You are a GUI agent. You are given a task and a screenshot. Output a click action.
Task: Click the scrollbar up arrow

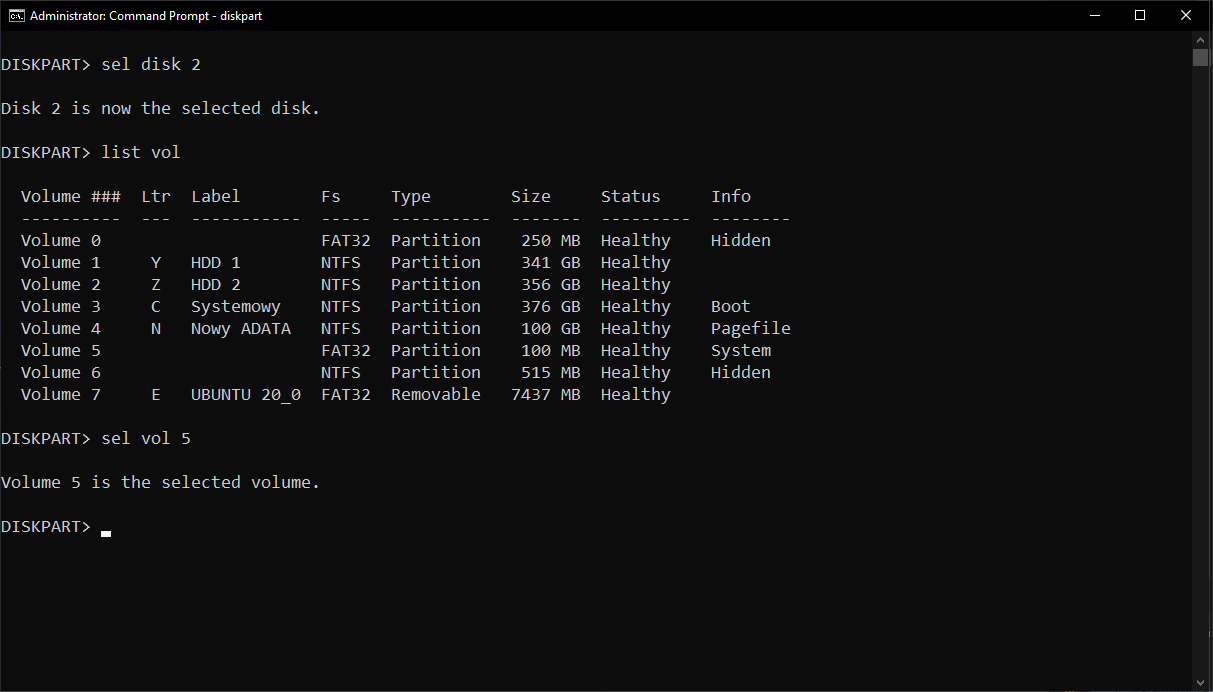tap(1200, 40)
